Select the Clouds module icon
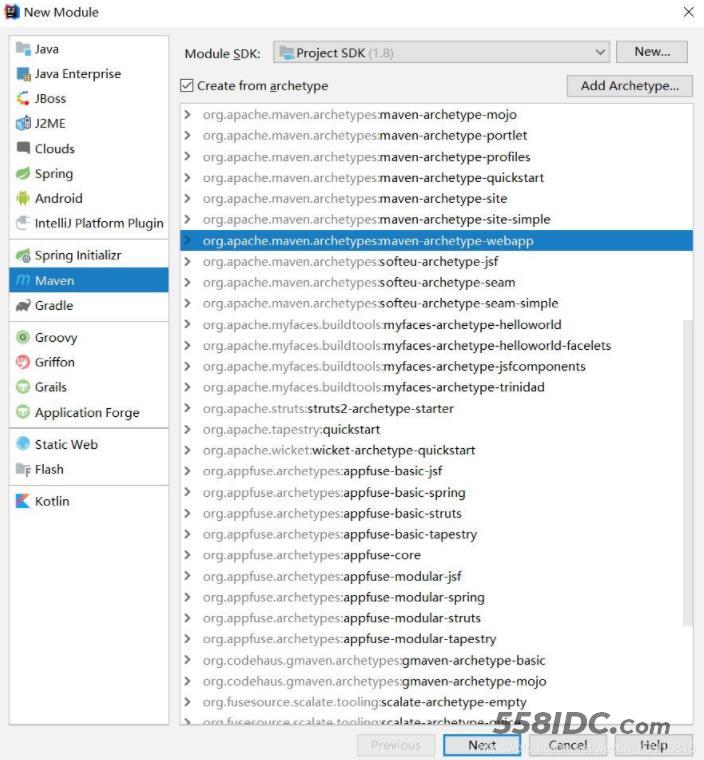The width and height of the screenshot is (704, 760). click(23, 149)
